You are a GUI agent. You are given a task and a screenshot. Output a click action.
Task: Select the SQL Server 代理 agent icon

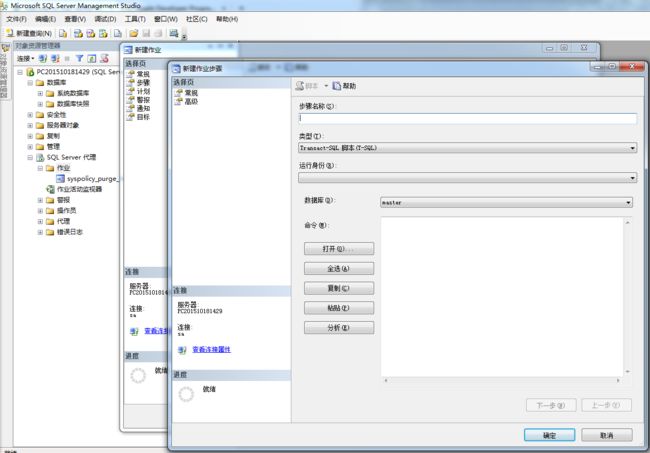[x=40, y=157]
